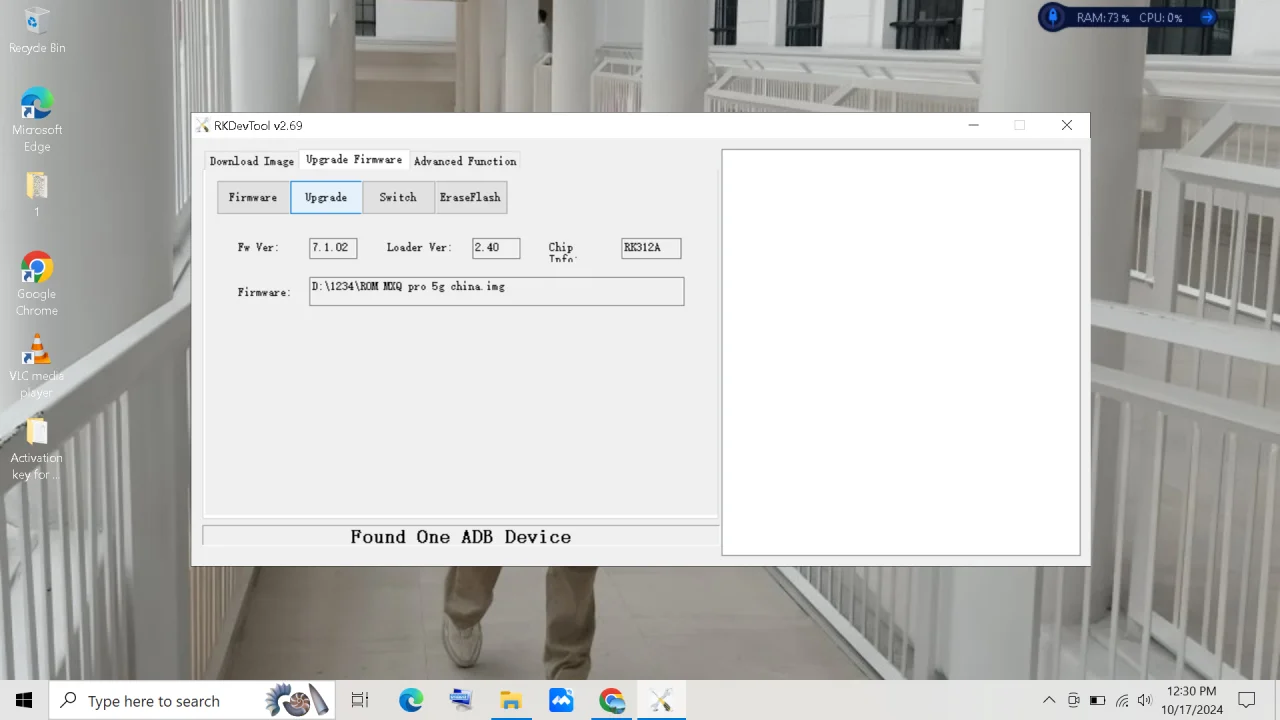Open the Wi-Fi network tray icon

(x=1122, y=701)
